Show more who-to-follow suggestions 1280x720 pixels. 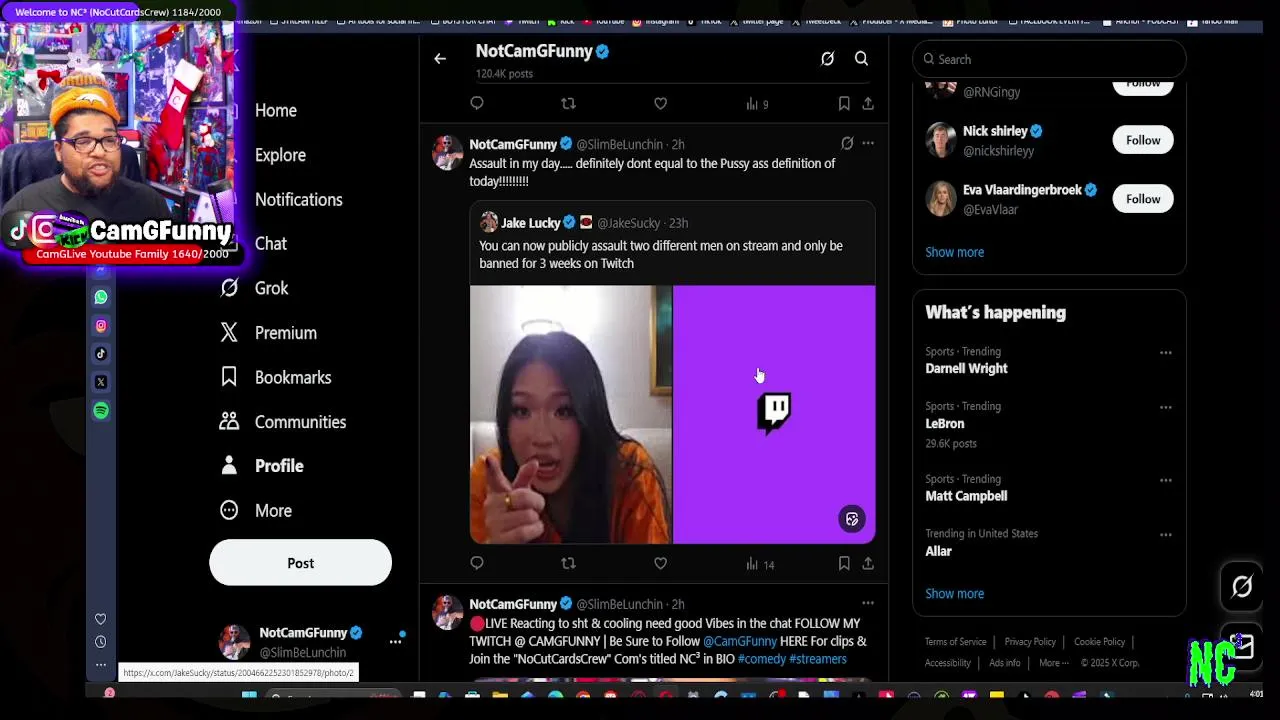(x=954, y=252)
